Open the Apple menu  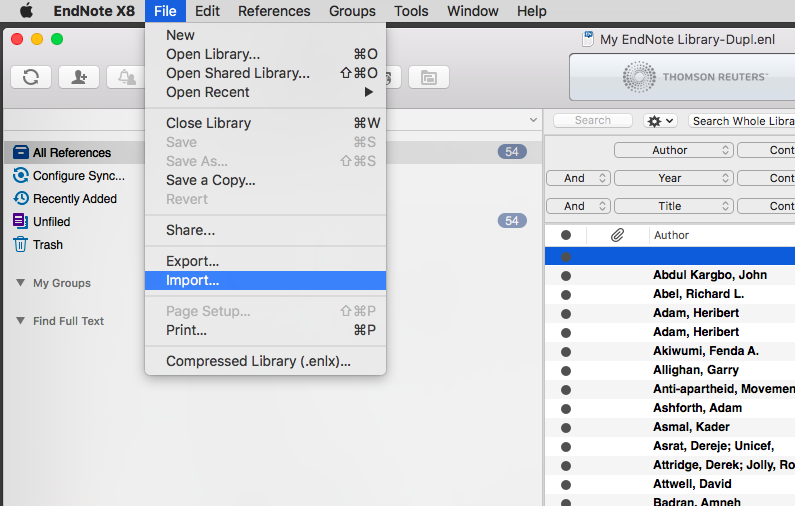coord(26,11)
